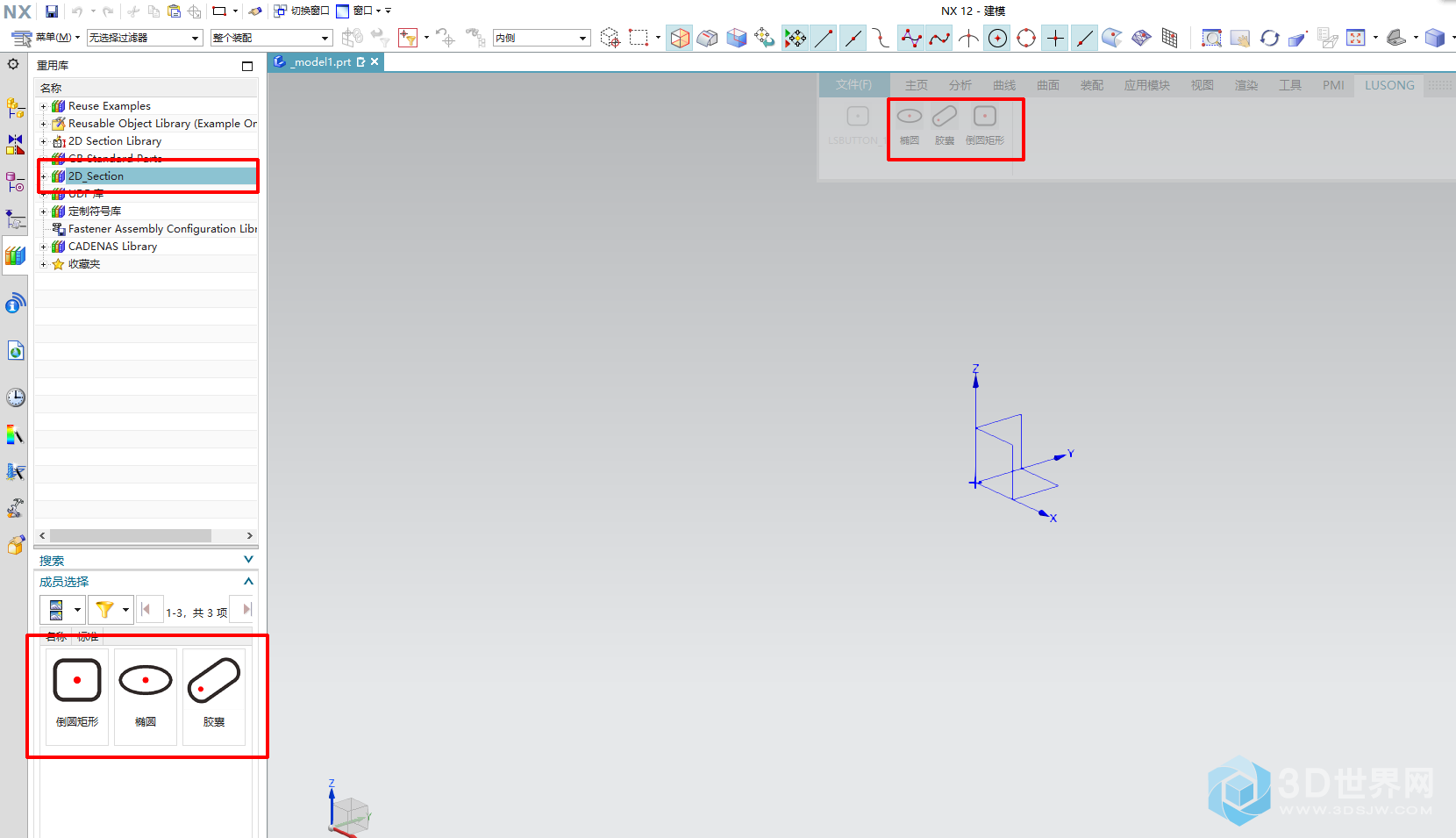This screenshot has height=838, width=1456.
Task: Open the Reuse Library books sidebar icon
Action: click(15, 255)
